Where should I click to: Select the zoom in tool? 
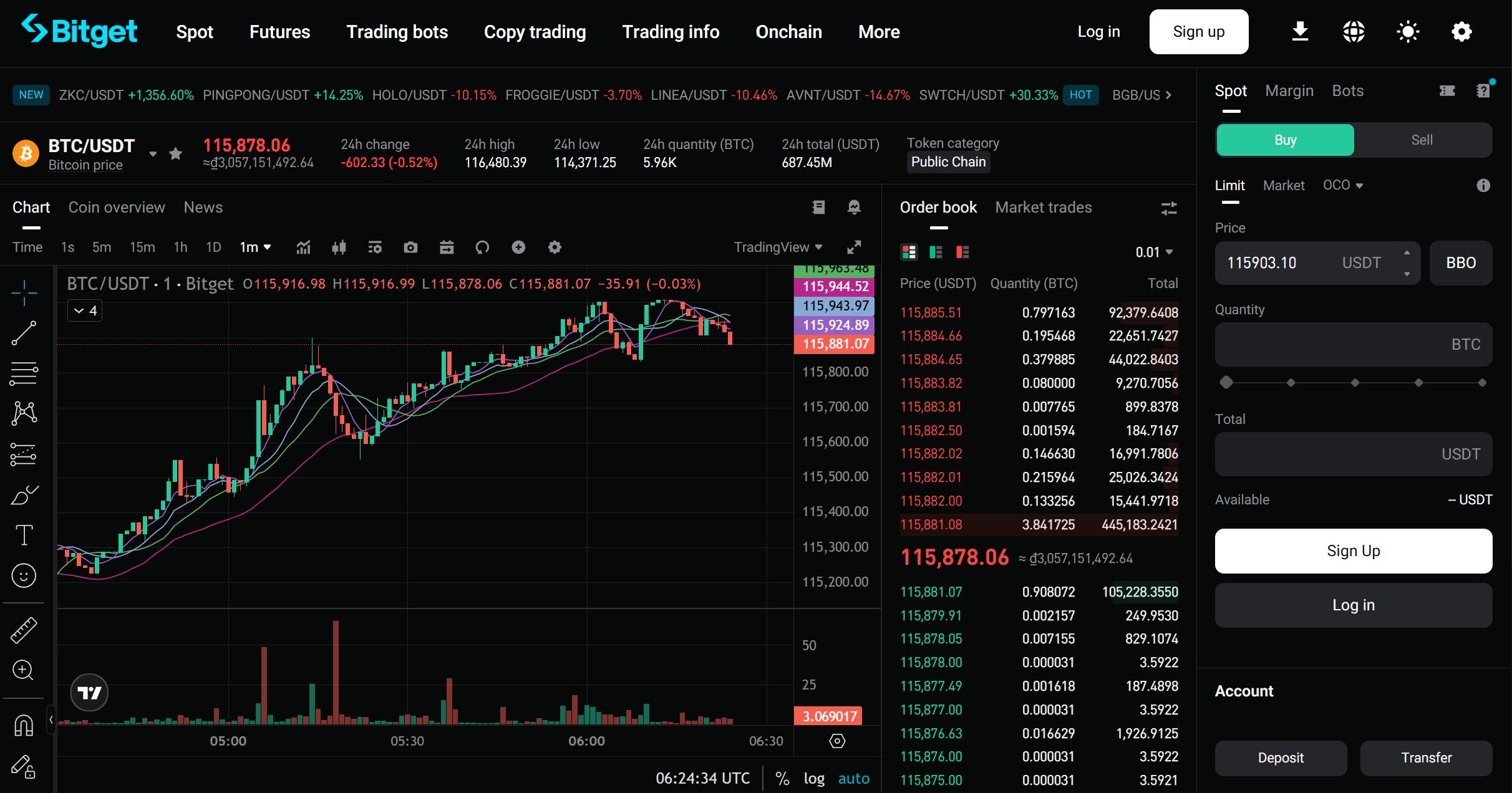click(x=23, y=670)
